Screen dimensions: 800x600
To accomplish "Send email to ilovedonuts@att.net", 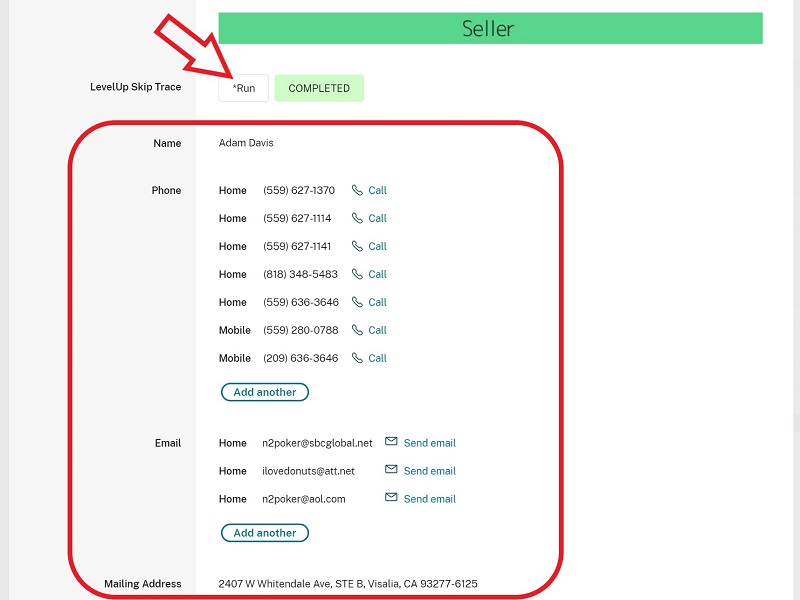I will [x=429, y=471].
